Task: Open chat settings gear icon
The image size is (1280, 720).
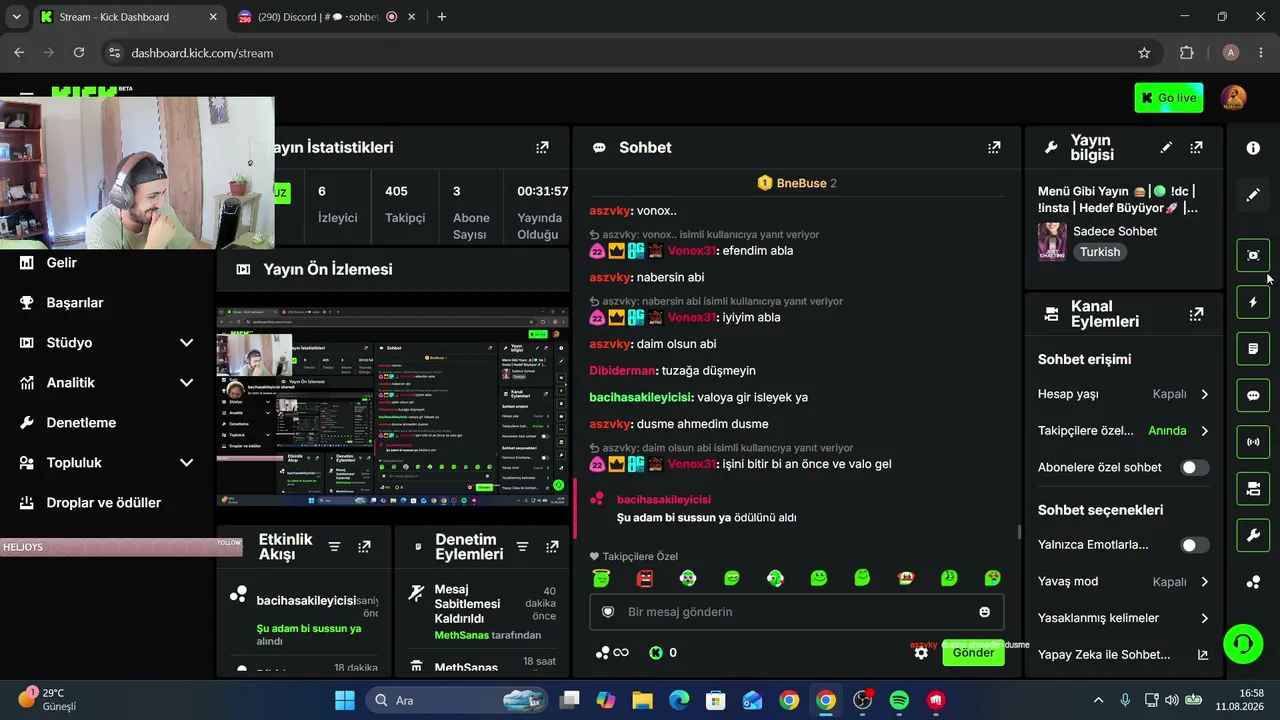Action: point(921,653)
